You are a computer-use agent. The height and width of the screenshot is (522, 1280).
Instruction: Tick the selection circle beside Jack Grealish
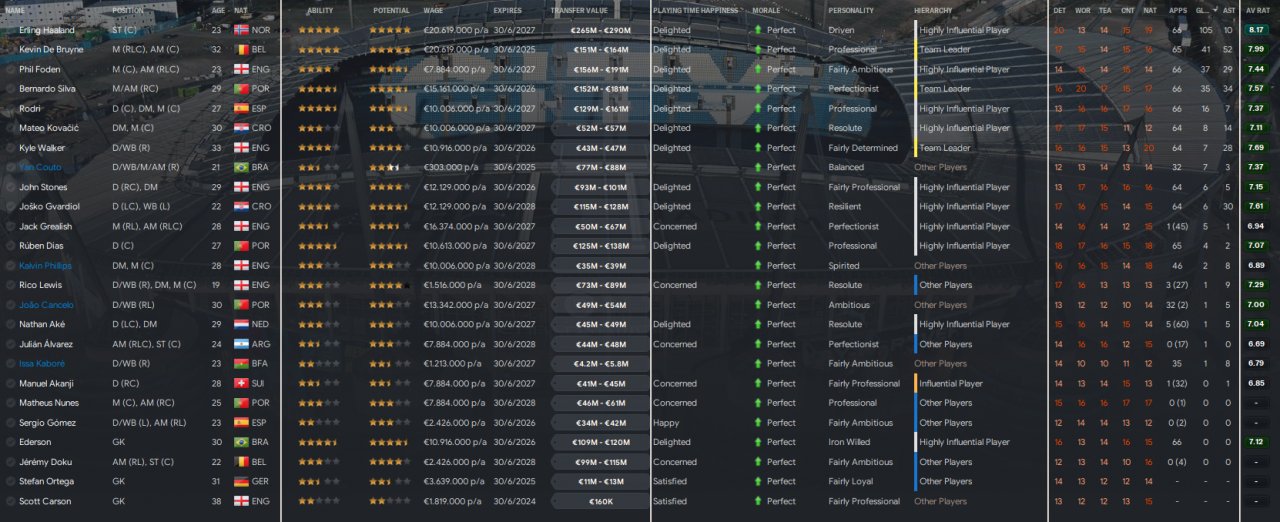click(10, 226)
